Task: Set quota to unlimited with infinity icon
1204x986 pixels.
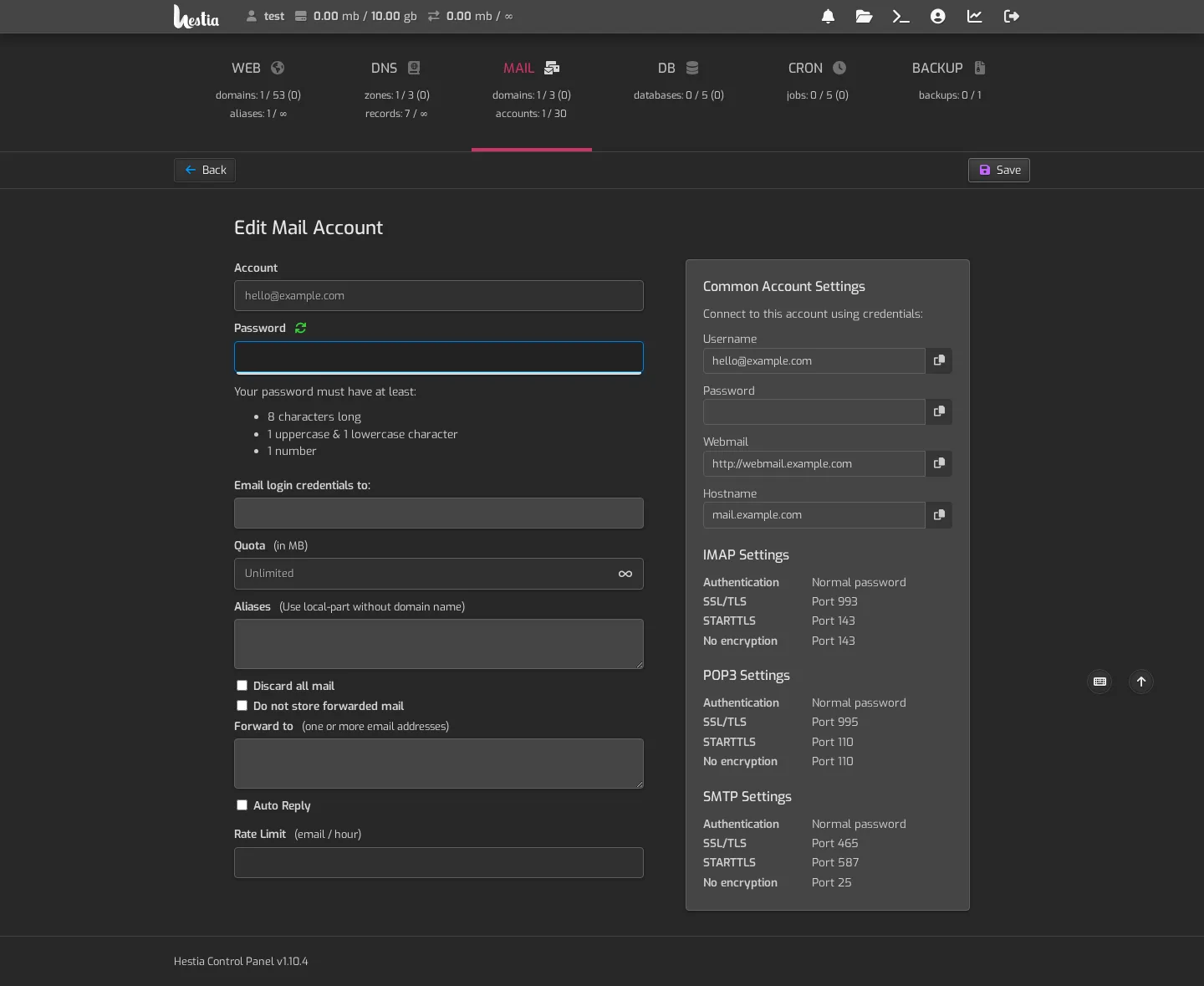Action: pos(625,574)
